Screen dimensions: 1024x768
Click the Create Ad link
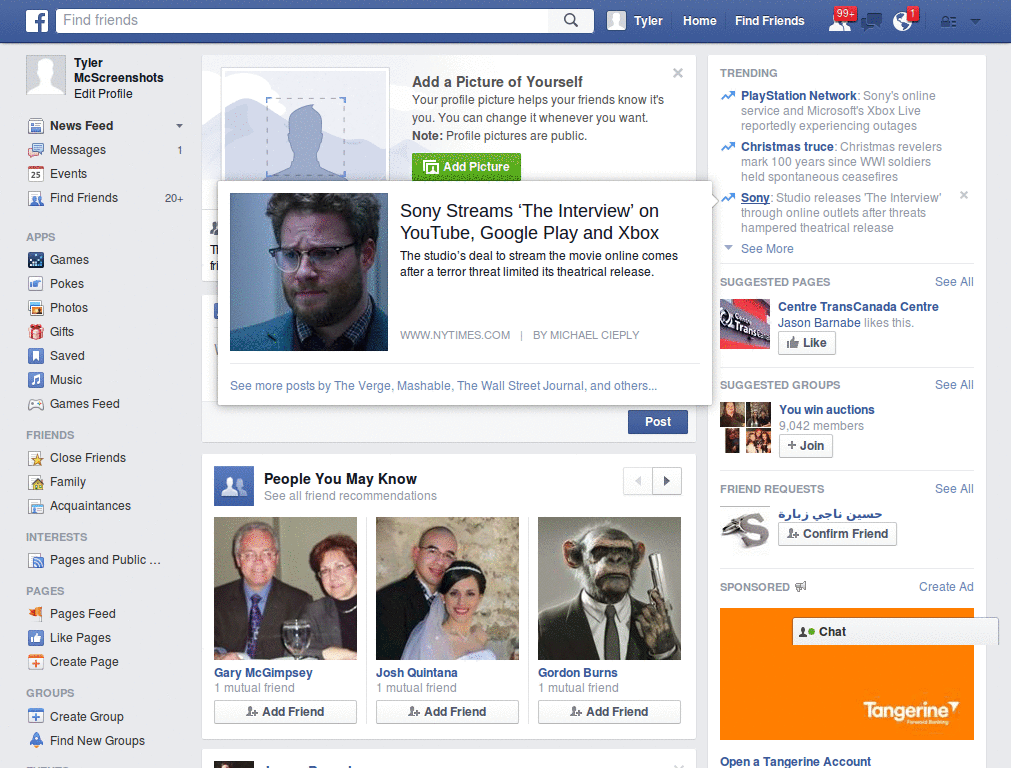pyautogui.click(x=946, y=587)
